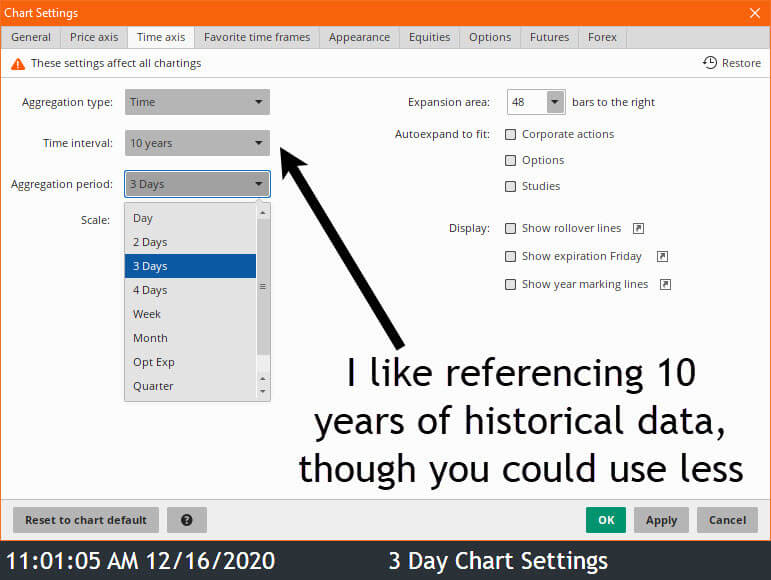Expand the Time interval dropdown
The width and height of the screenshot is (771, 580).
[197, 143]
